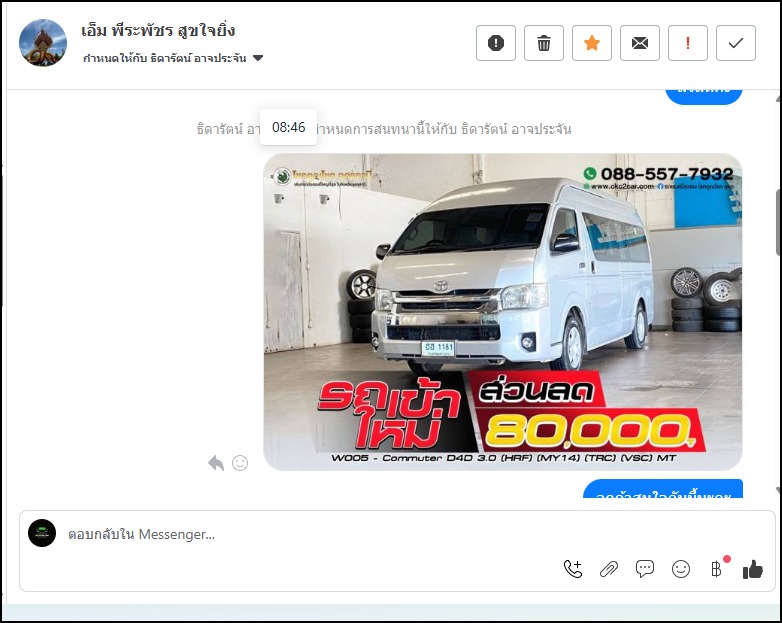Image resolution: width=782 pixels, height=623 pixels.
Task: Open emoji picker in reply box
Action: click(x=681, y=569)
